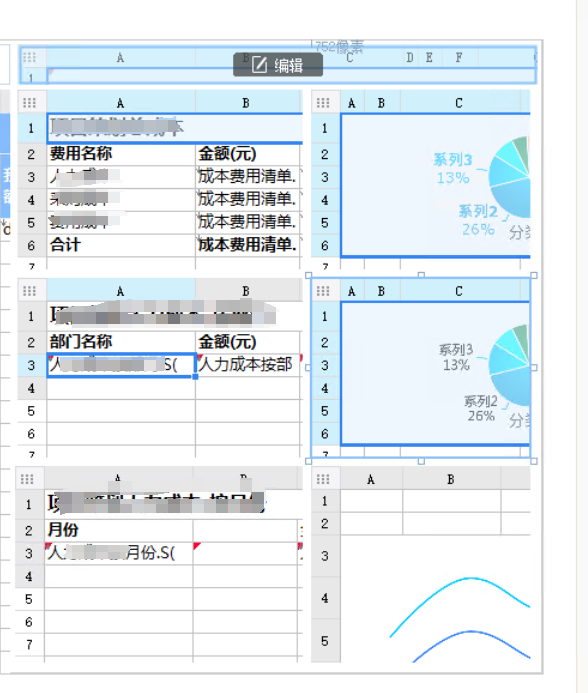Click top-middle resize handle of selected chart block

421,275
